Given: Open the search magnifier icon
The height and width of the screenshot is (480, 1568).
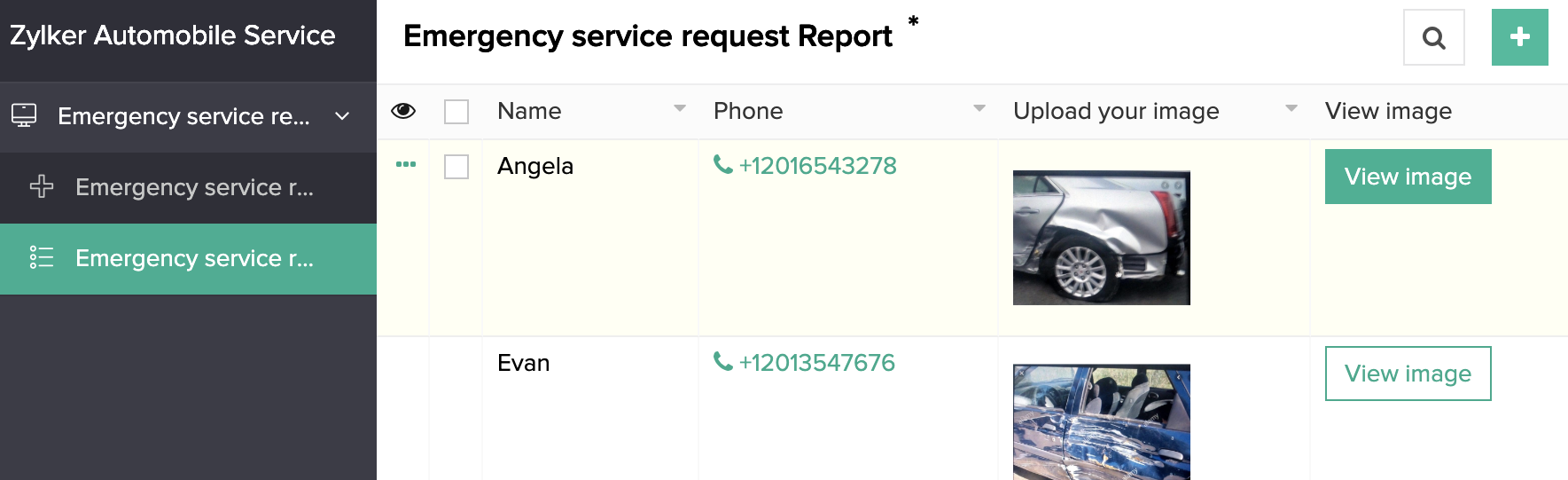Looking at the screenshot, I should pos(1433,38).
